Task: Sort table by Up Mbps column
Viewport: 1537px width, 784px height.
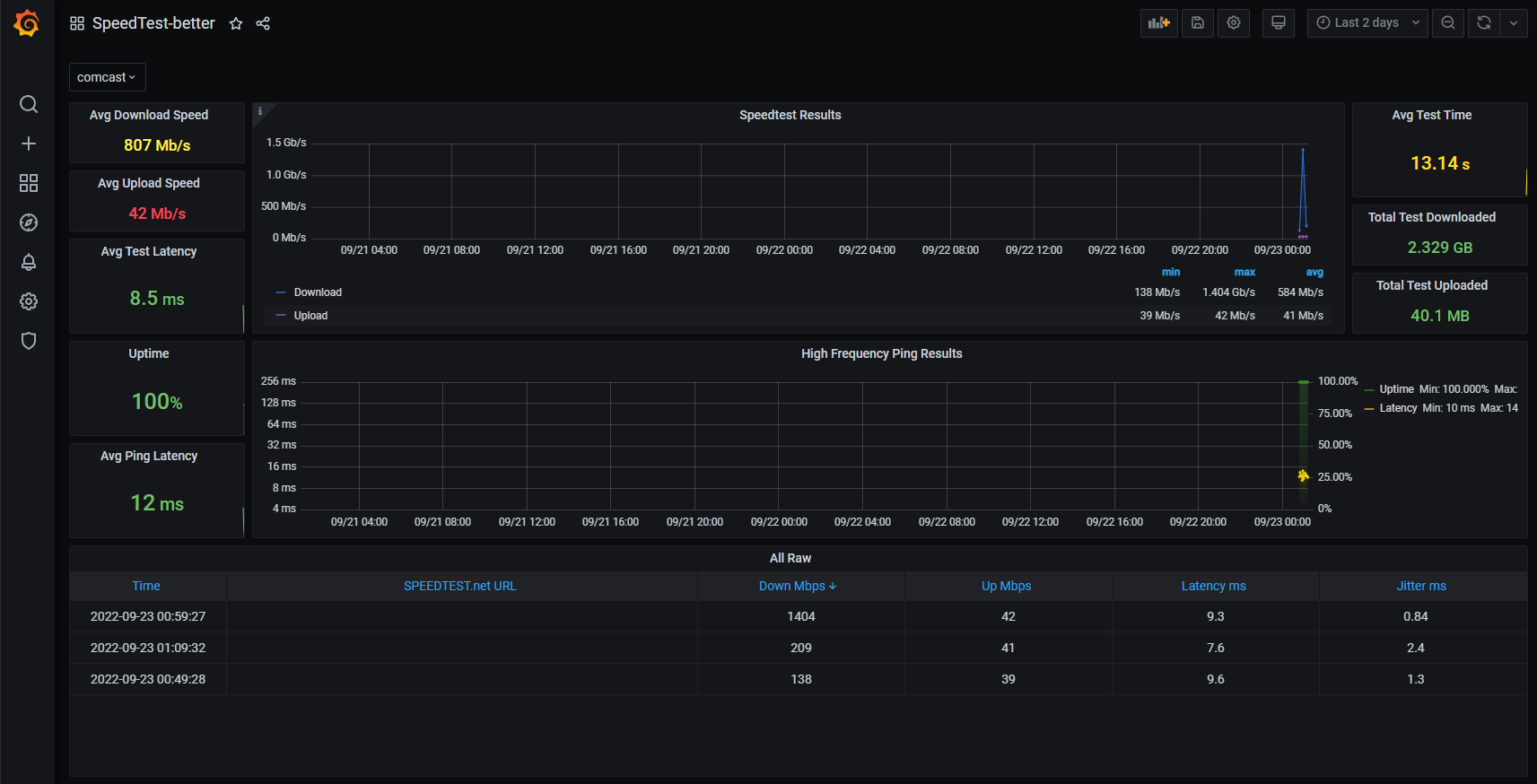Action: (x=1007, y=586)
